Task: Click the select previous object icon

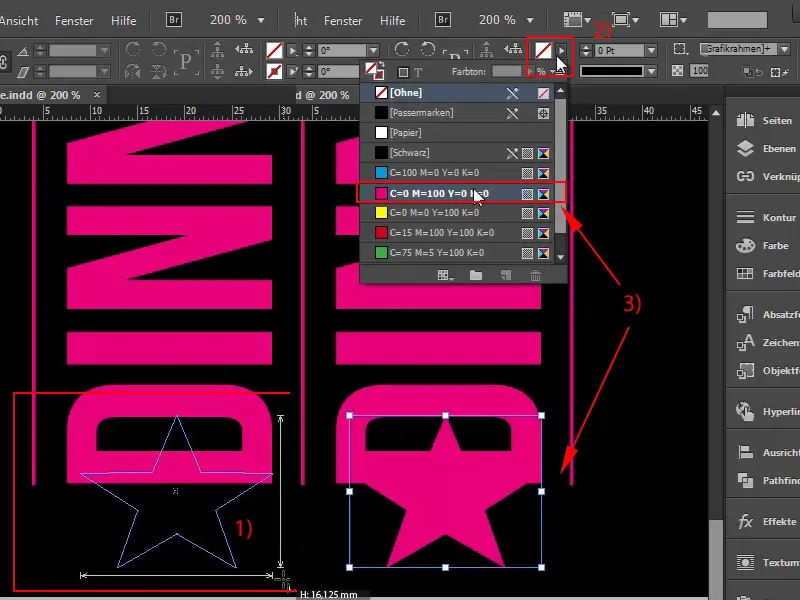Action: tap(244, 49)
